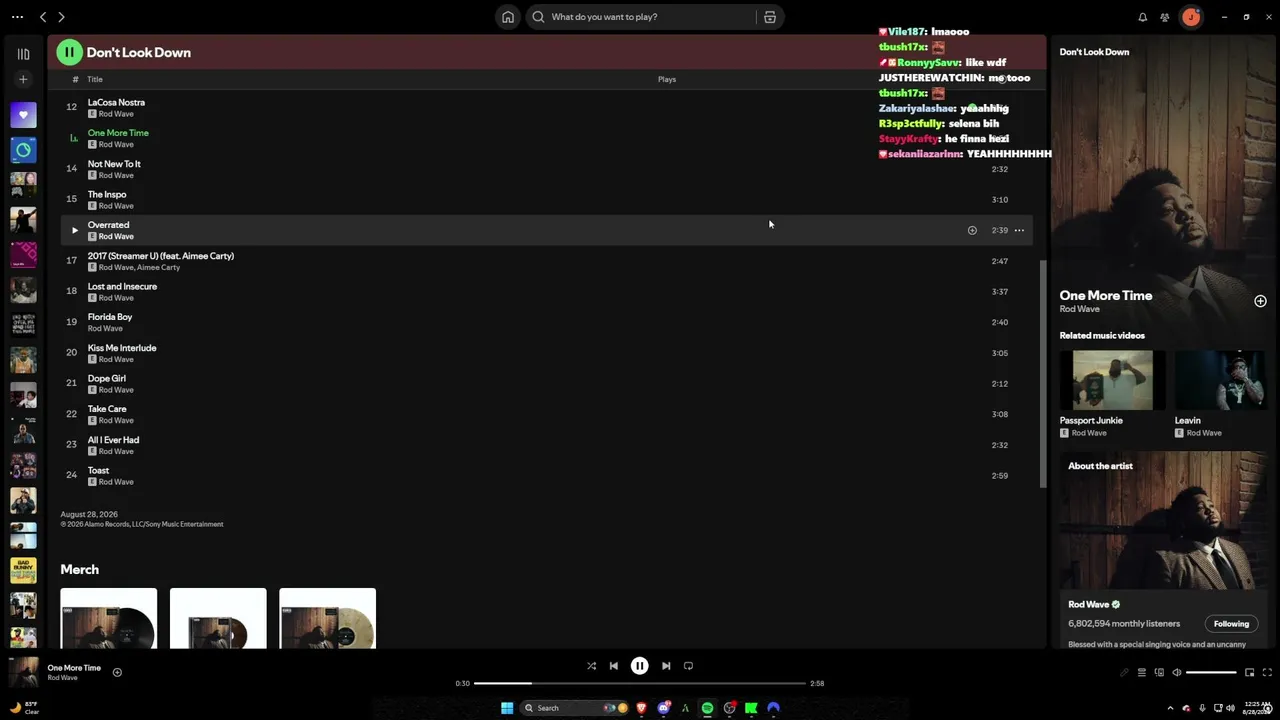
Task: Adjust the Spotify volume slider
Action: point(1211,672)
